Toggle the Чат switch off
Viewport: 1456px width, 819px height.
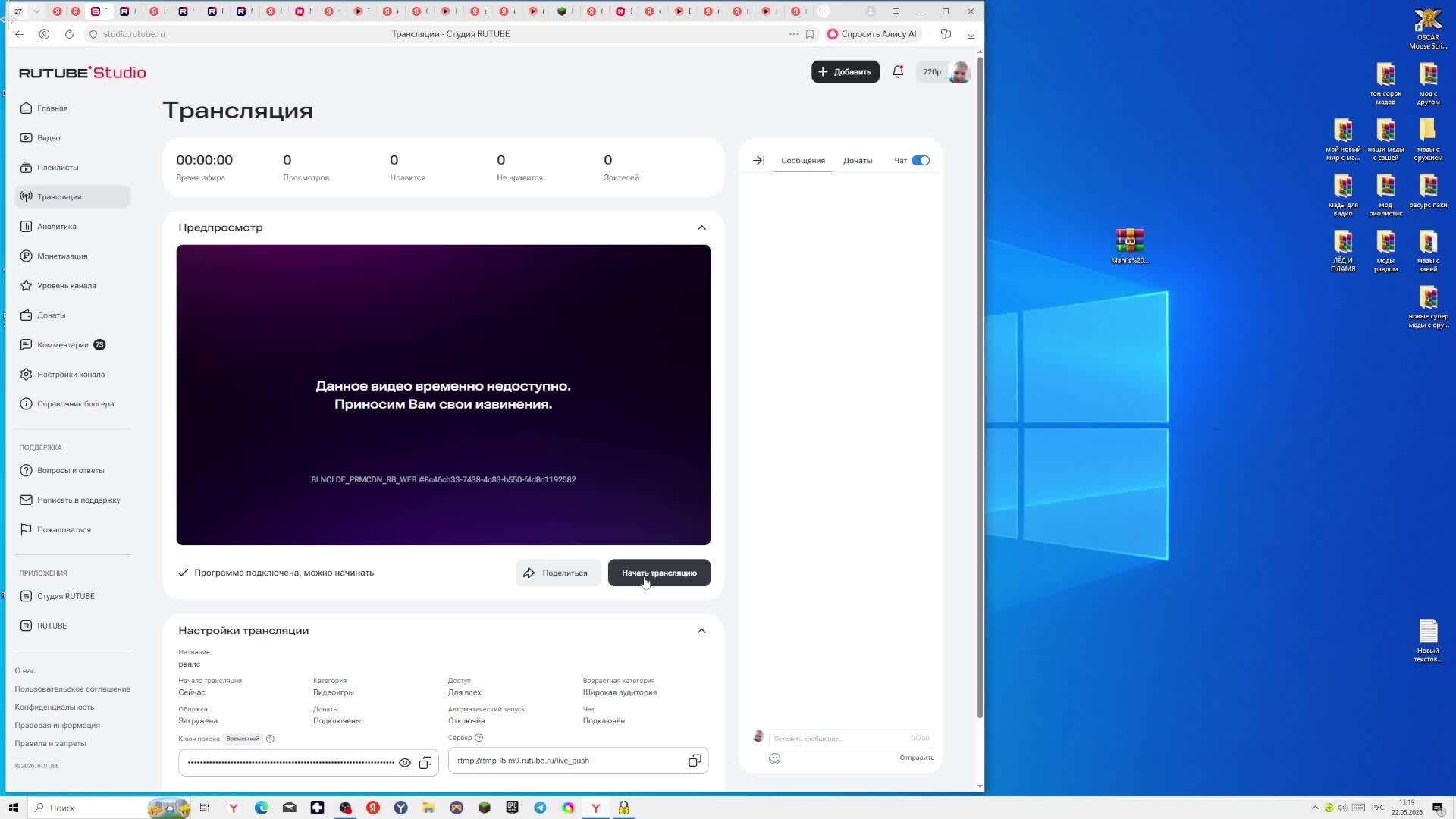point(921,161)
